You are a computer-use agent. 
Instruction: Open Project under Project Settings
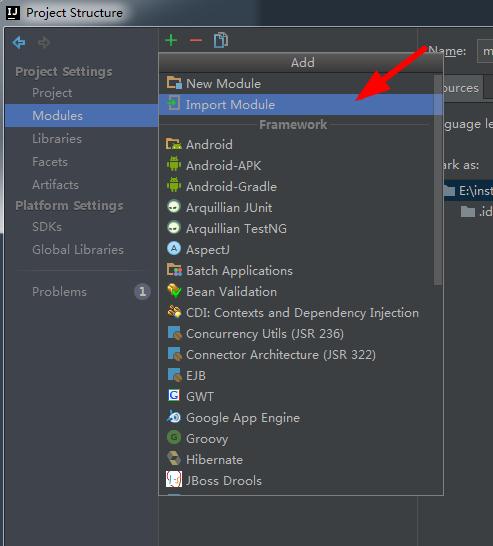pyautogui.click(x=81, y=93)
